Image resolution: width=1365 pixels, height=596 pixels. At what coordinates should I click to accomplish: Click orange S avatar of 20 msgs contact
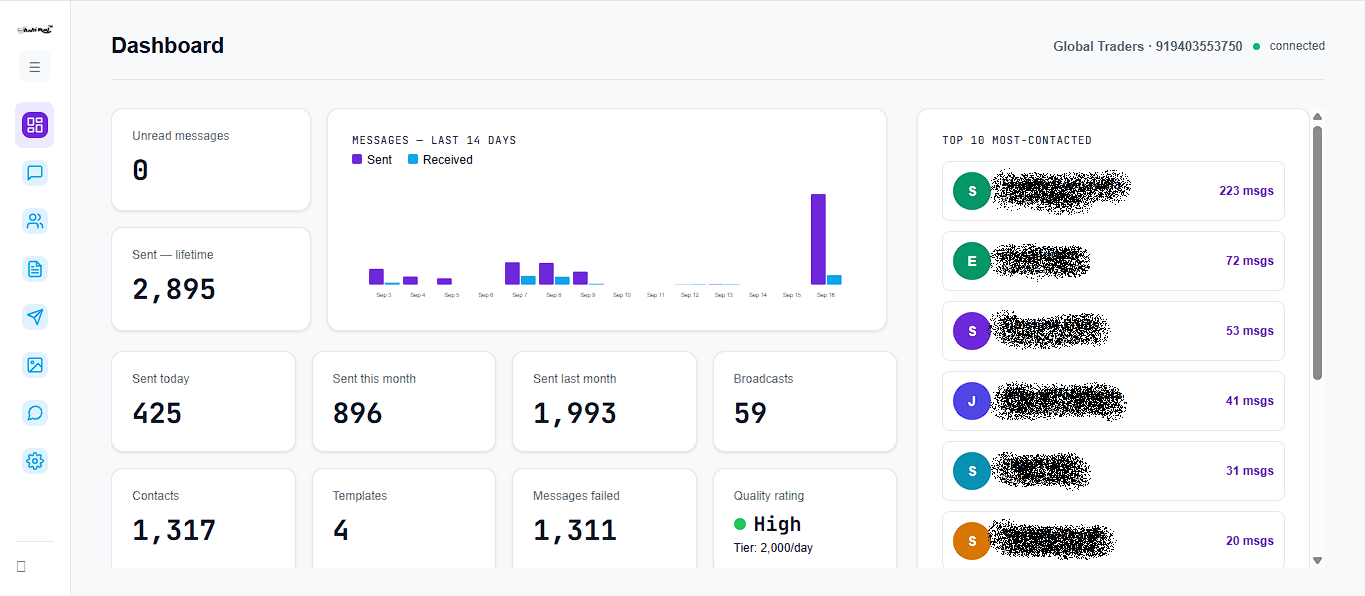tap(971, 541)
